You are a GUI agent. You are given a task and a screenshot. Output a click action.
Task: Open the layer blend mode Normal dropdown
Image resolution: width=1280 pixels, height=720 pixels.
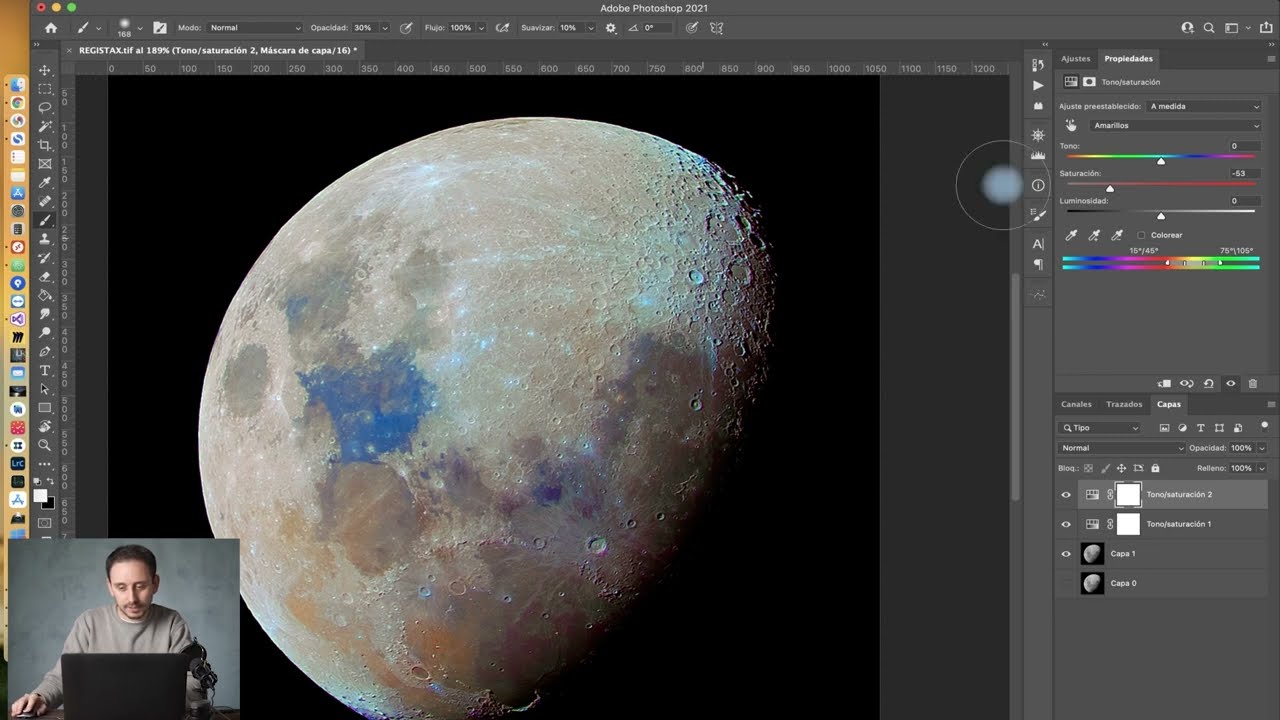[1122, 448]
